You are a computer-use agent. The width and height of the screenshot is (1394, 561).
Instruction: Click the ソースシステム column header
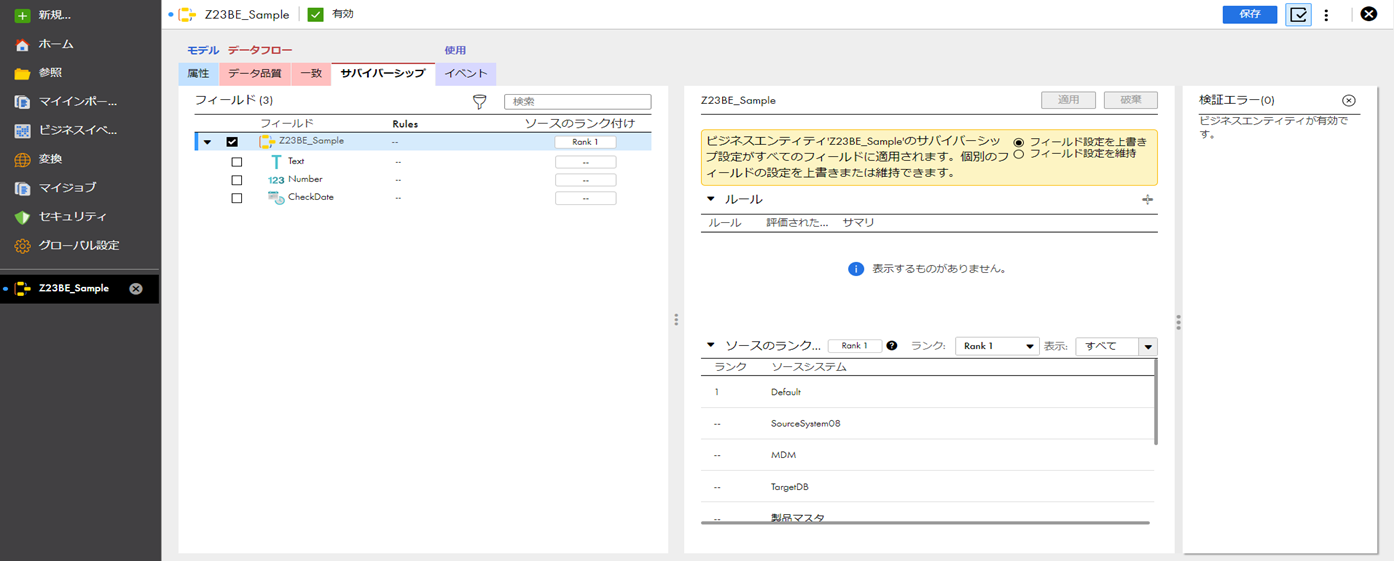809,367
